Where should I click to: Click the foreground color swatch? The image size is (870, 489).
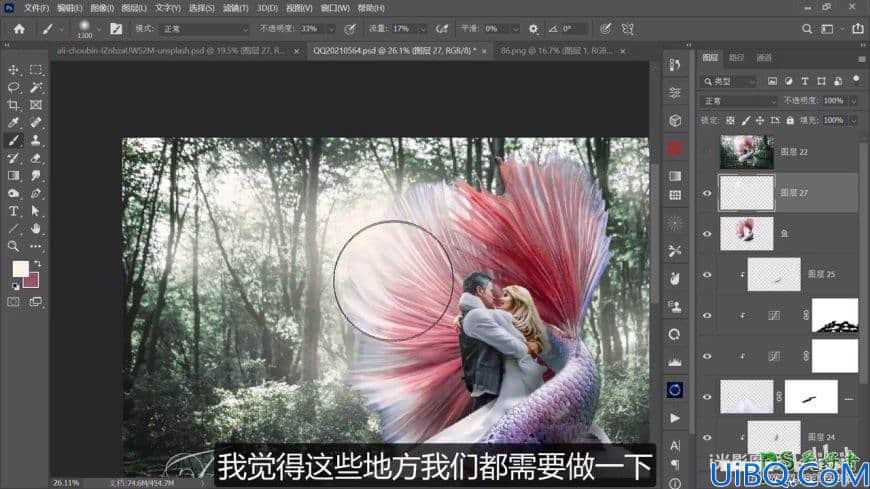(x=21, y=269)
